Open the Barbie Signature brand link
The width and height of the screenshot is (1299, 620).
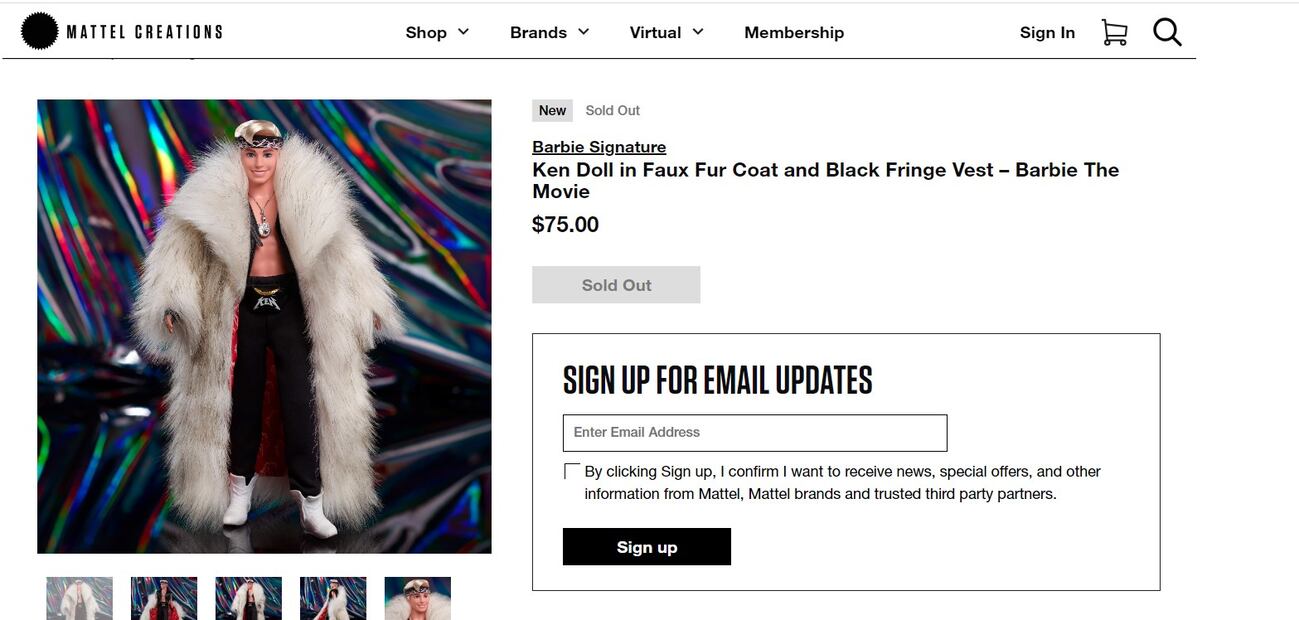599,147
